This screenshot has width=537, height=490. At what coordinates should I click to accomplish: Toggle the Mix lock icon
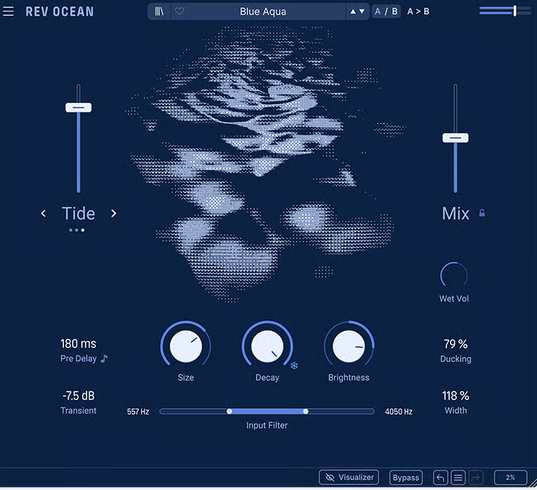click(x=482, y=213)
